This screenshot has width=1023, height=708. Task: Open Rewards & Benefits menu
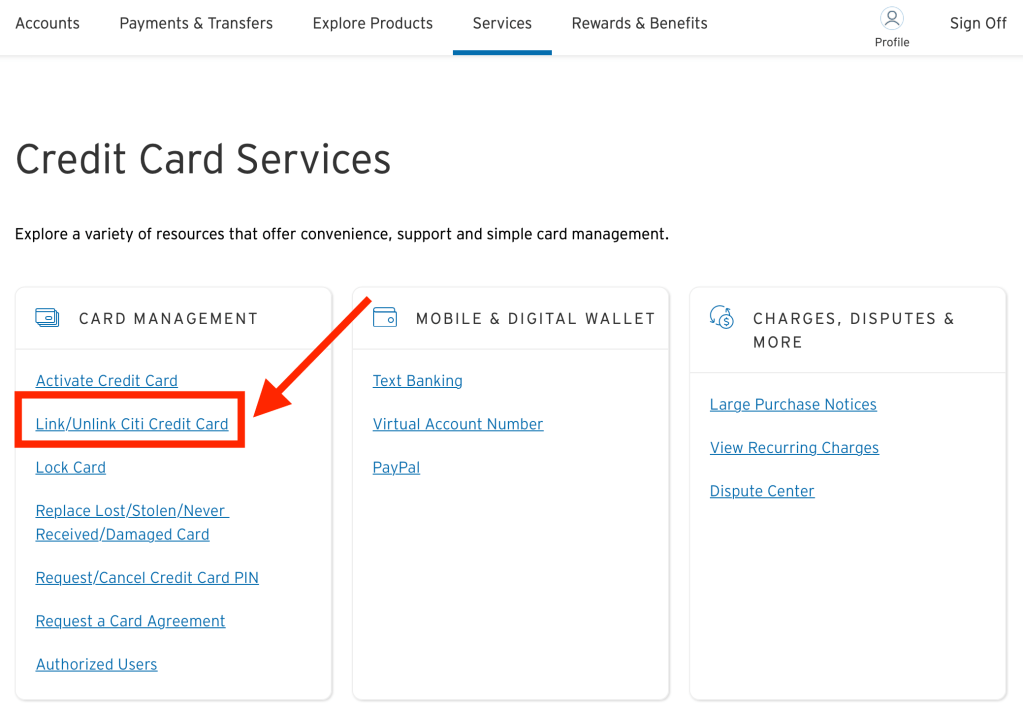point(639,23)
